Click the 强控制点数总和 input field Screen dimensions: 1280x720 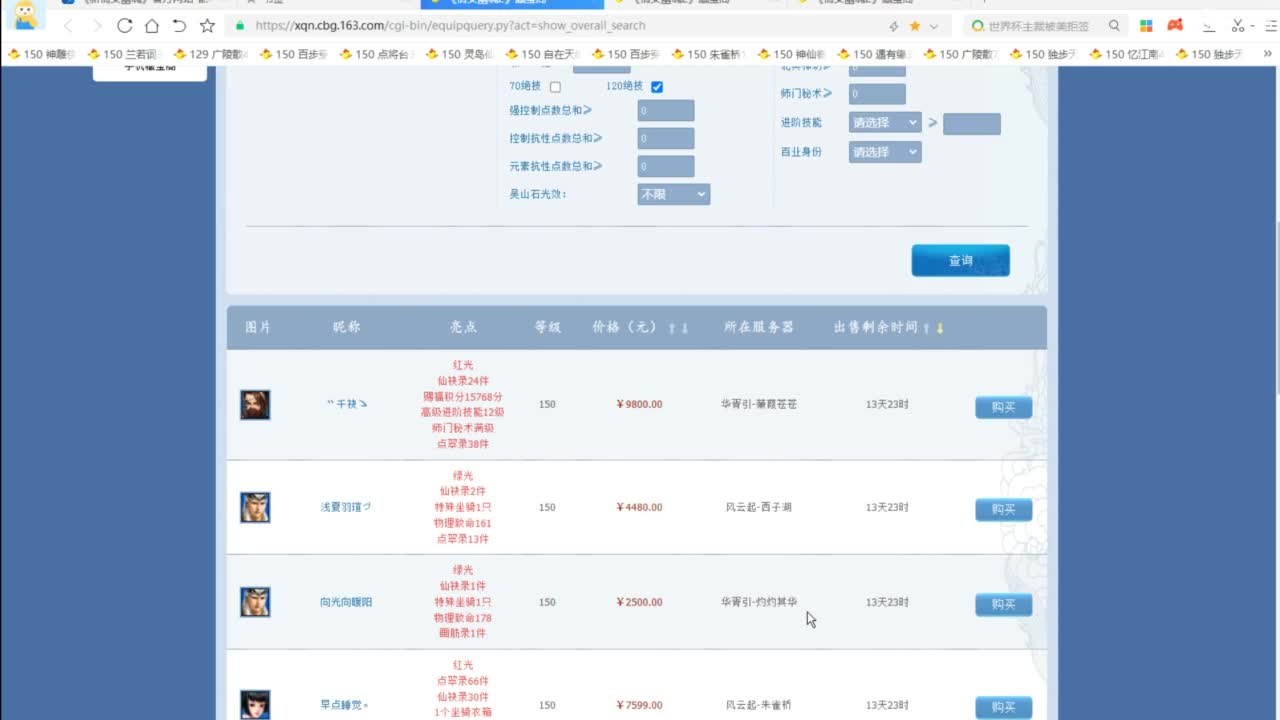pyautogui.click(x=665, y=111)
